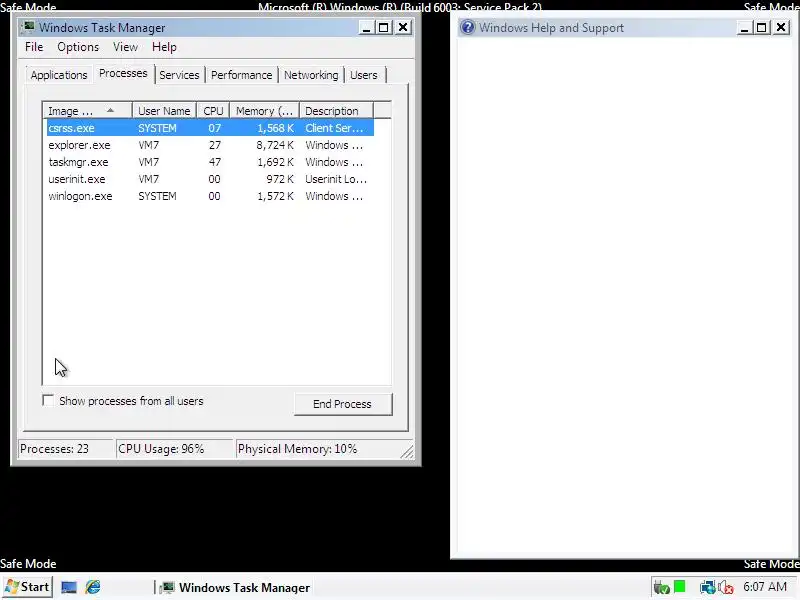Sort by Image Name column header

(x=88, y=111)
